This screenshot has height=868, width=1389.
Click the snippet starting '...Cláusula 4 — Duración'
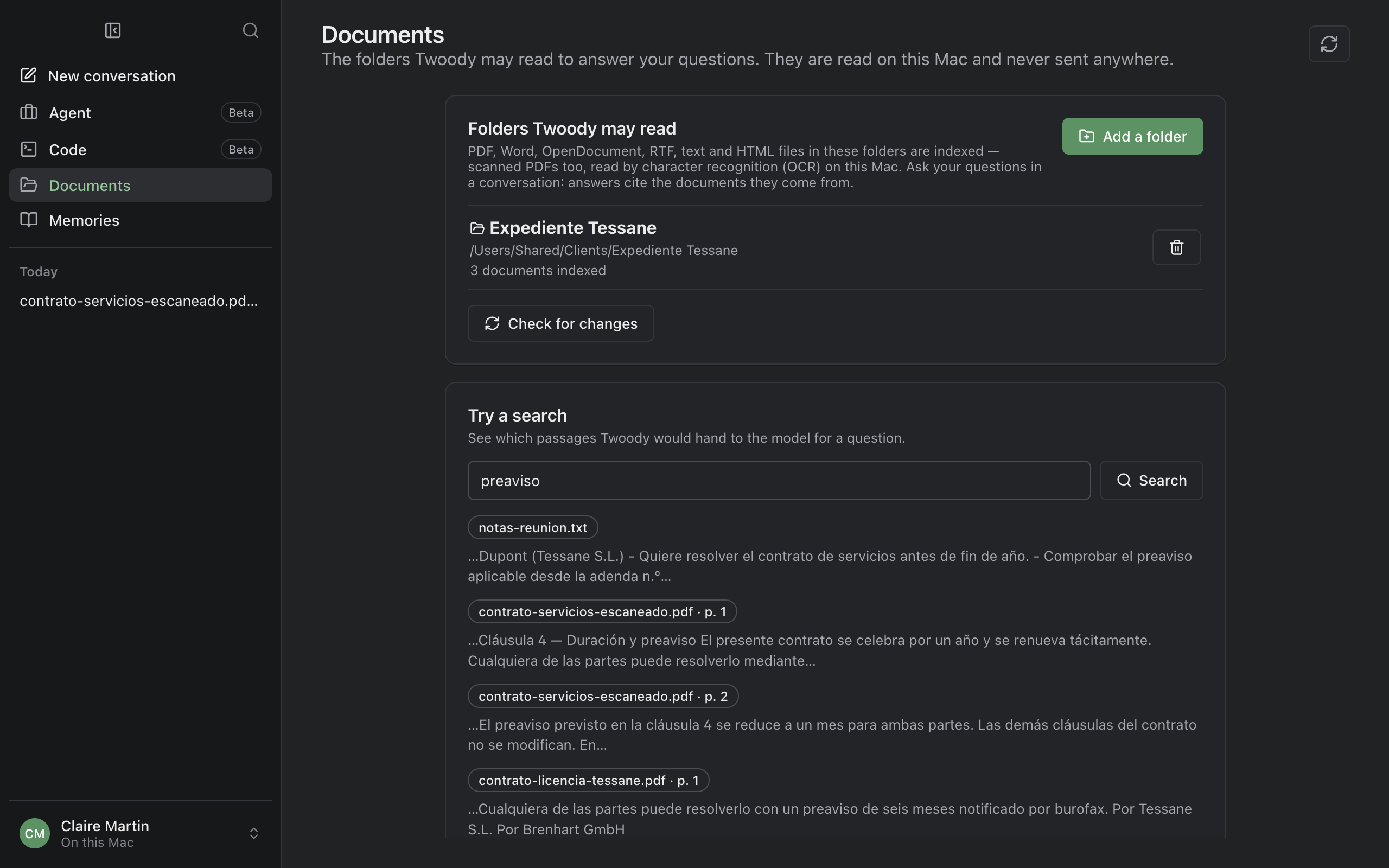pos(810,650)
